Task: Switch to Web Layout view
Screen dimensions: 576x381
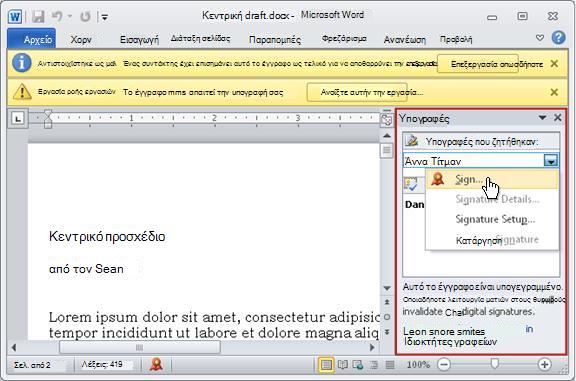Action: click(358, 365)
